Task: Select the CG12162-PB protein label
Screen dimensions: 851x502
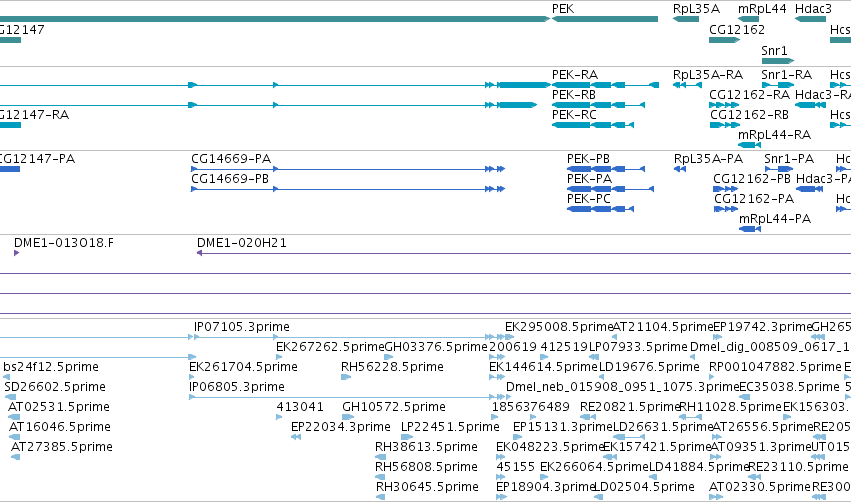Action: click(752, 179)
